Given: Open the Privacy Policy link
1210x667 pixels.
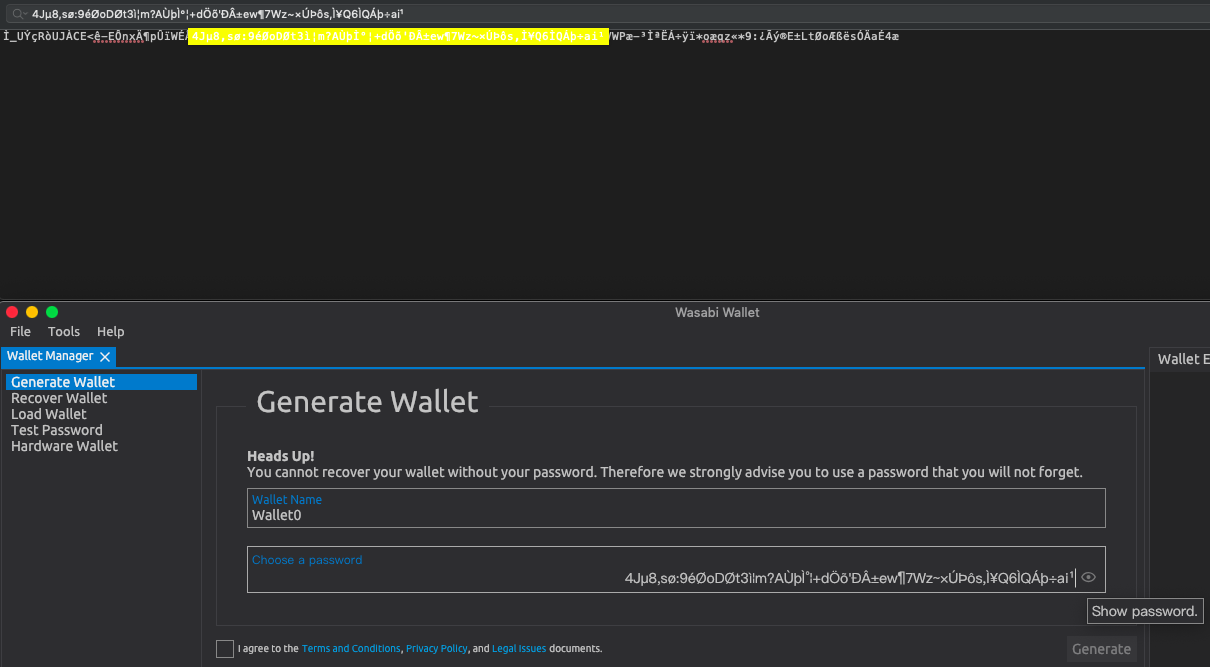Looking at the screenshot, I should click(437, 649).
